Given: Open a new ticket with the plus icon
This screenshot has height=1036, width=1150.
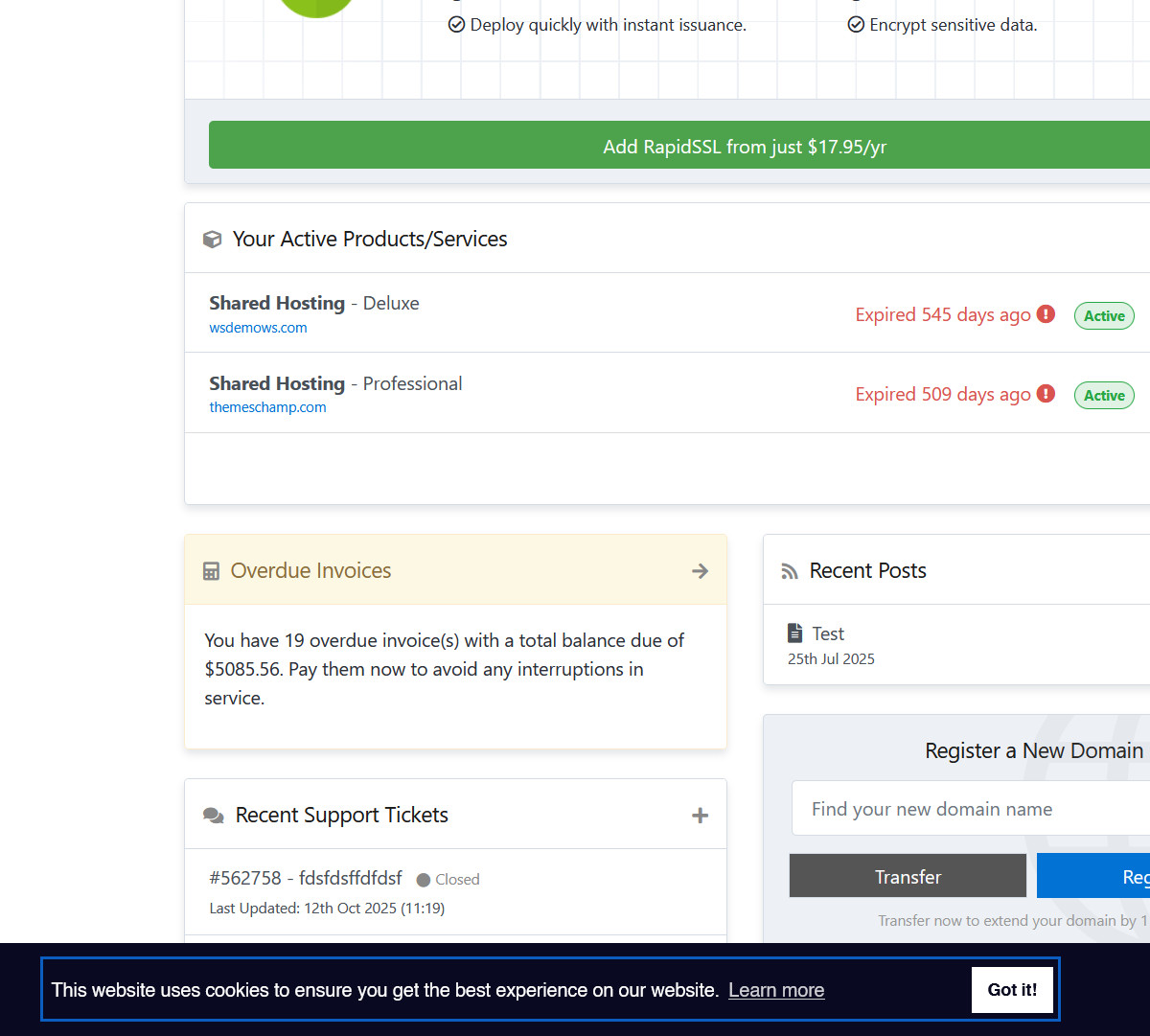Looking at the screenshot, I should [x=701, y=816].
